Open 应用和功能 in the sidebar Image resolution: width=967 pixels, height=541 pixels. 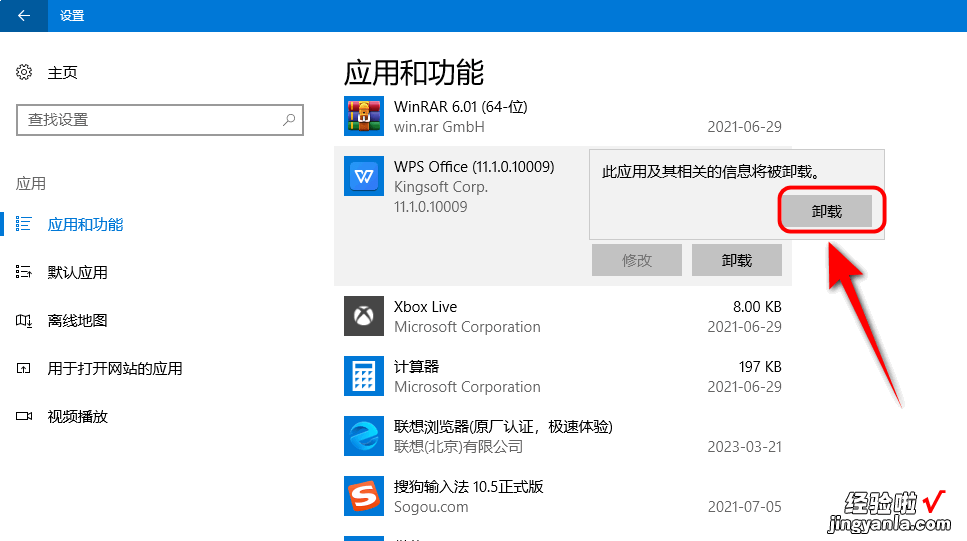85,225
